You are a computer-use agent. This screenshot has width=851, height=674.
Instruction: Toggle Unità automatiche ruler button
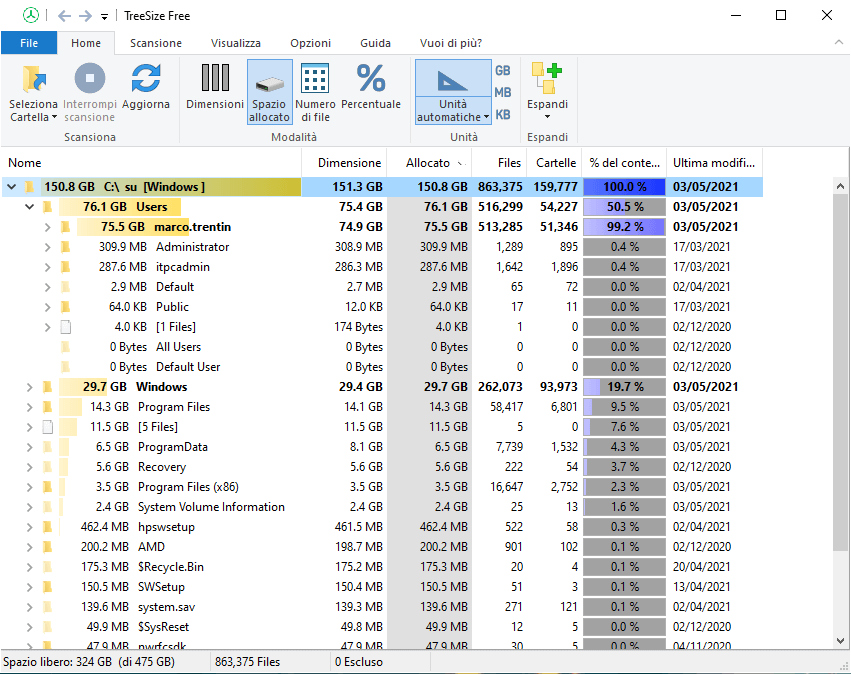(453, 79)
